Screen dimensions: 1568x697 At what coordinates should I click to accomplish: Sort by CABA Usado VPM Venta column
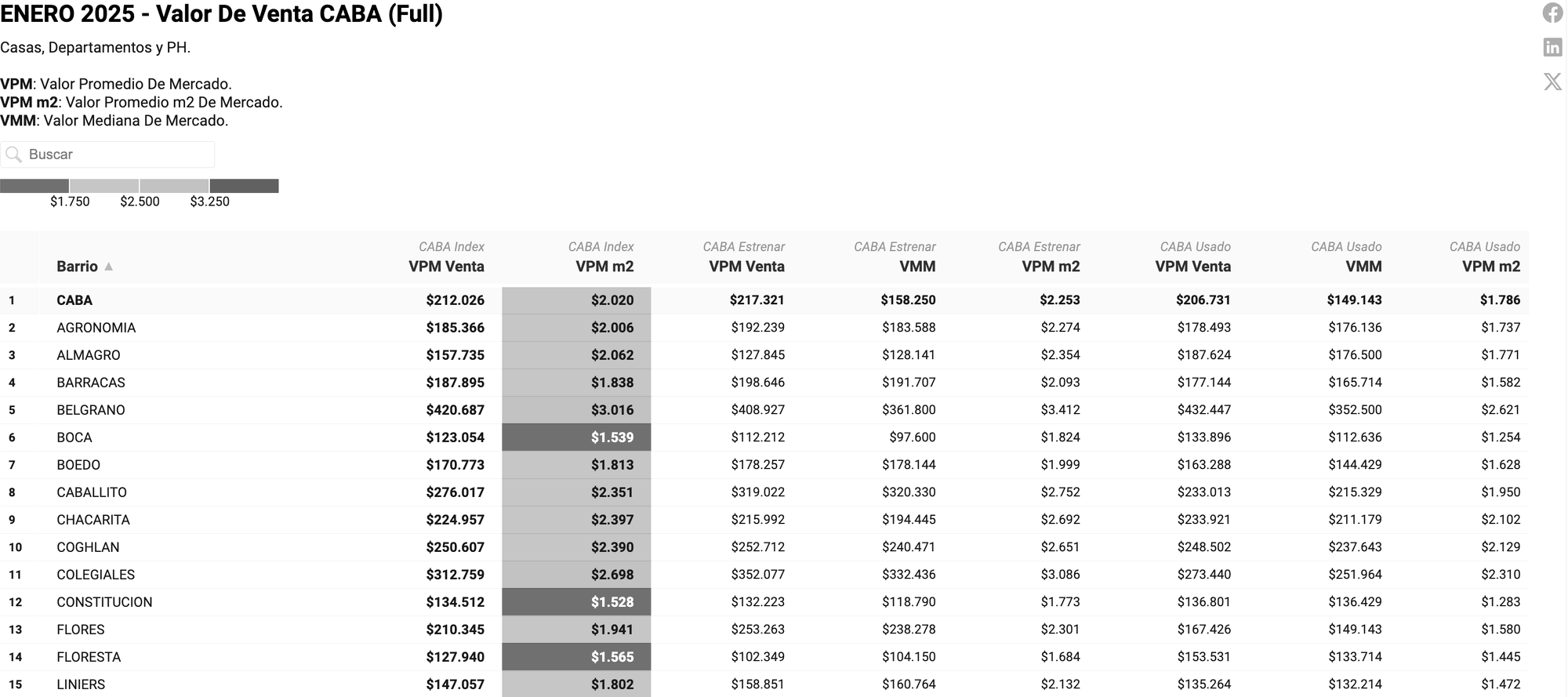click(1192, 267)
